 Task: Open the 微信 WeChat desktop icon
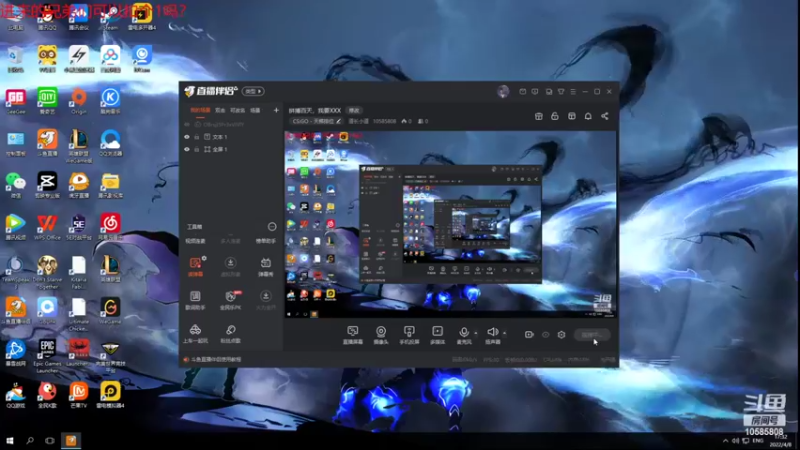pyautogui.click(x=16, y=185)
